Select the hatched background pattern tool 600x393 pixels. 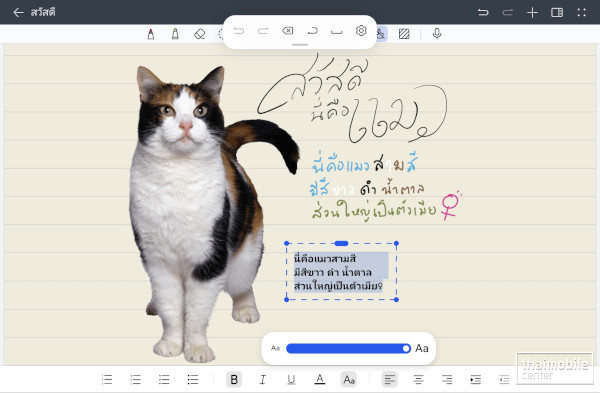(x=404, y=34)
